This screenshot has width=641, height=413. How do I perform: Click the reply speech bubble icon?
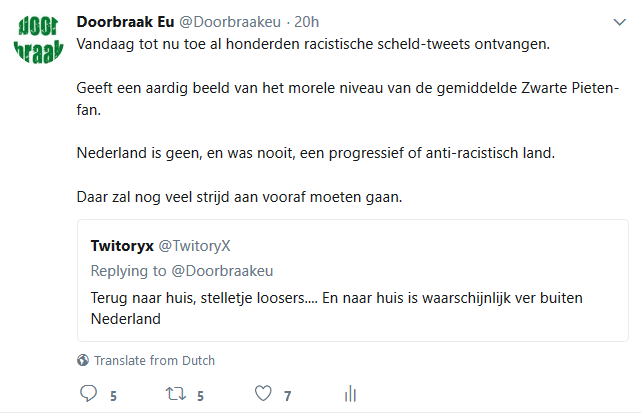[x=88, y=394]
